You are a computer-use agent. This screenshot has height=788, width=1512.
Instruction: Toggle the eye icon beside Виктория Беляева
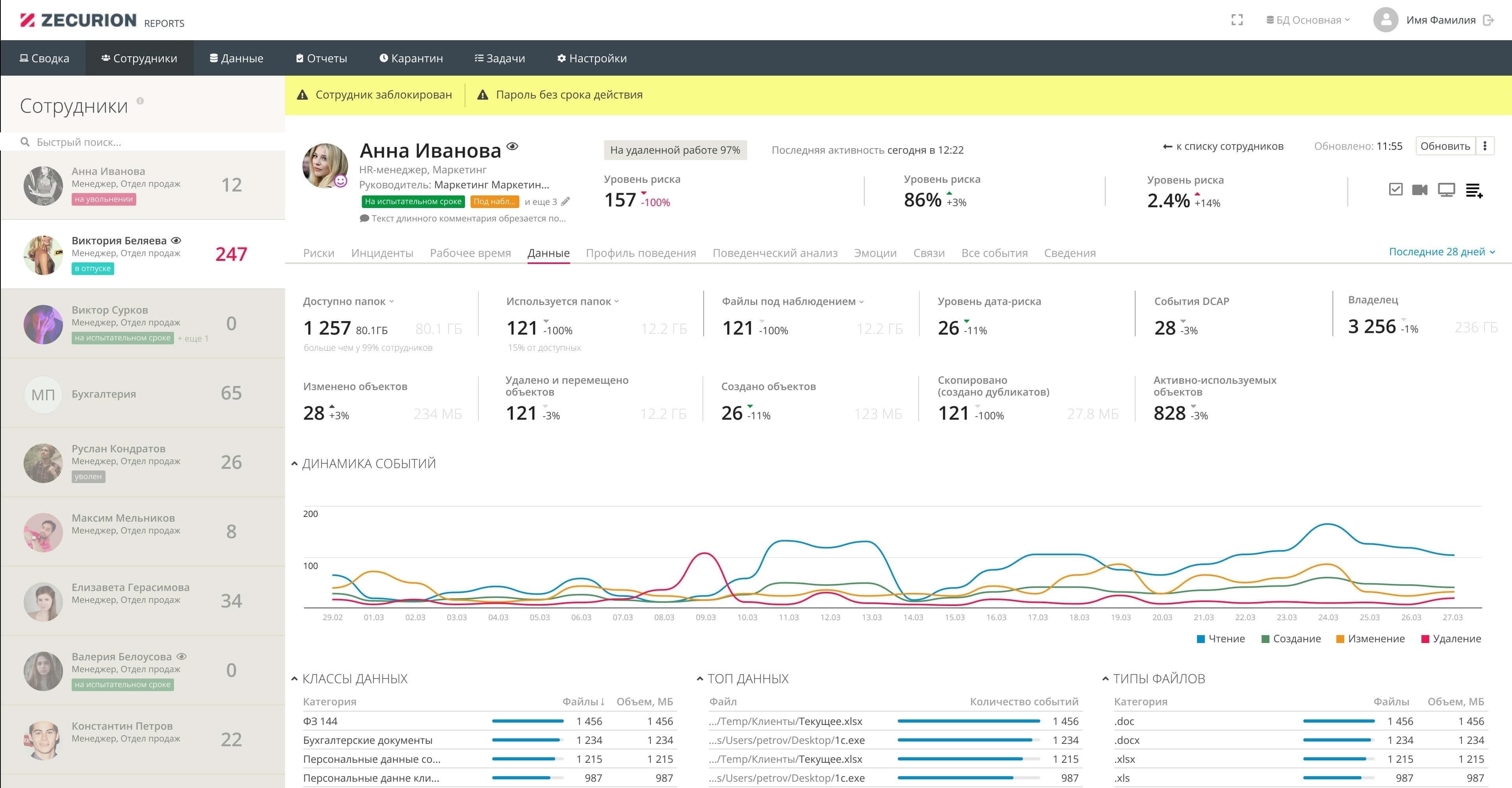(x=176, y=240)
